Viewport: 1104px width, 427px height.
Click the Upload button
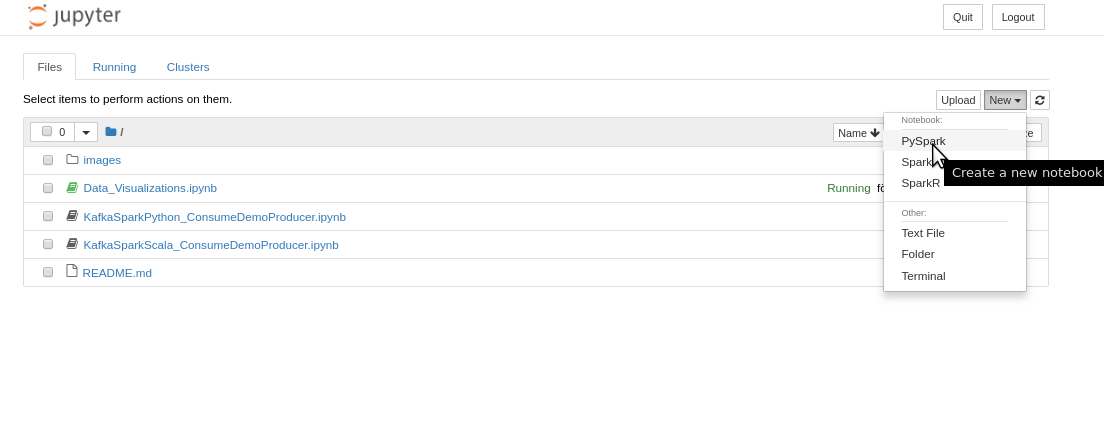click(x=958, y=100)
